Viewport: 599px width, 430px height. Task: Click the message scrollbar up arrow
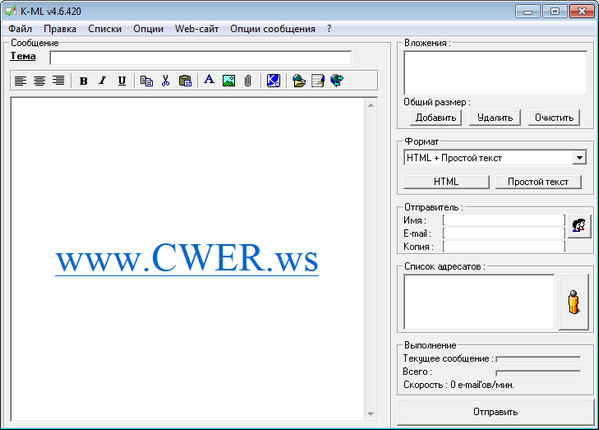pos(371,105)
